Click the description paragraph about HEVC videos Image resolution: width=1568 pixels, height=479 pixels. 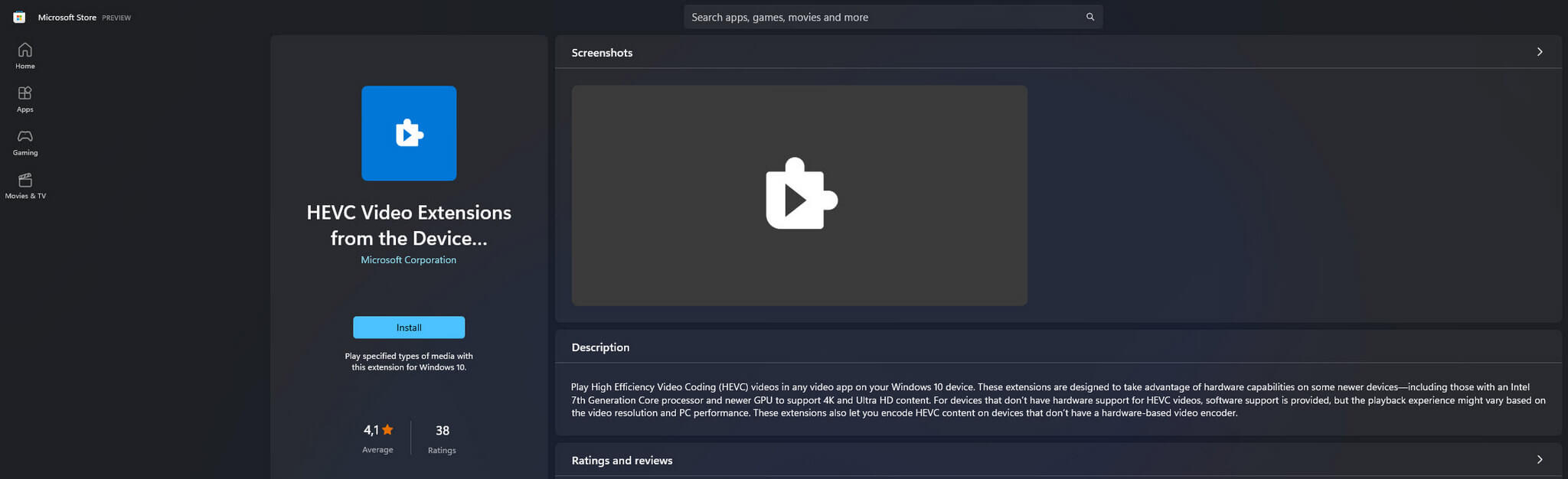(x=1058, y=400)
